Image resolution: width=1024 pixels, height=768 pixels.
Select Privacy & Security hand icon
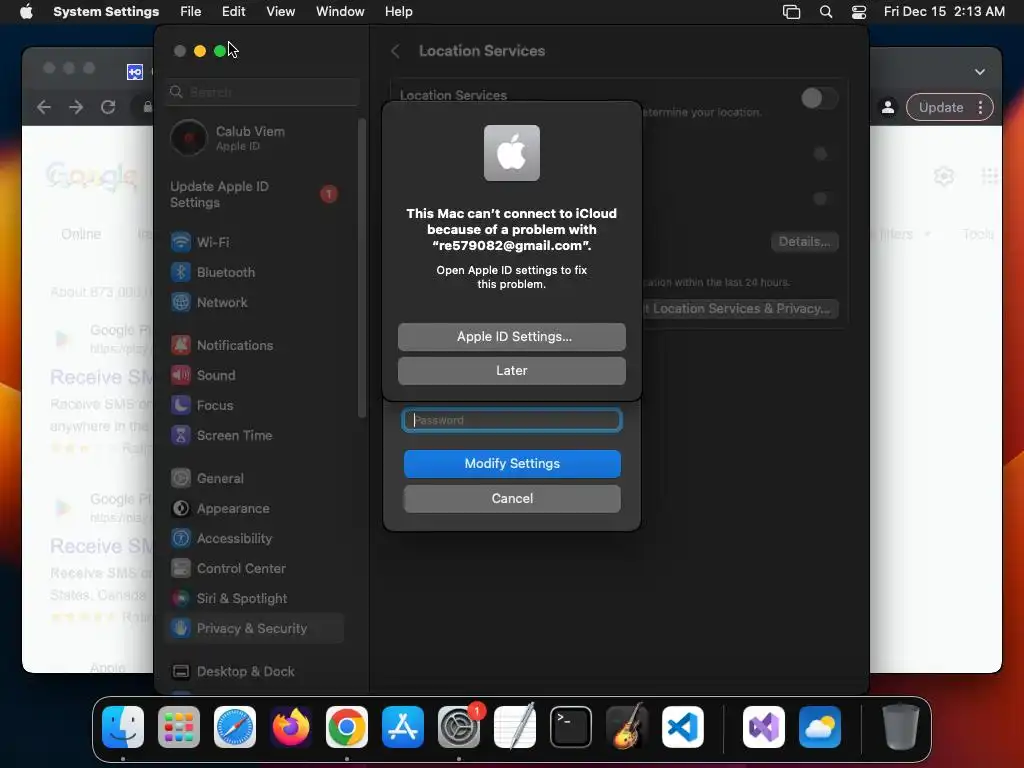tap(180, 628)
